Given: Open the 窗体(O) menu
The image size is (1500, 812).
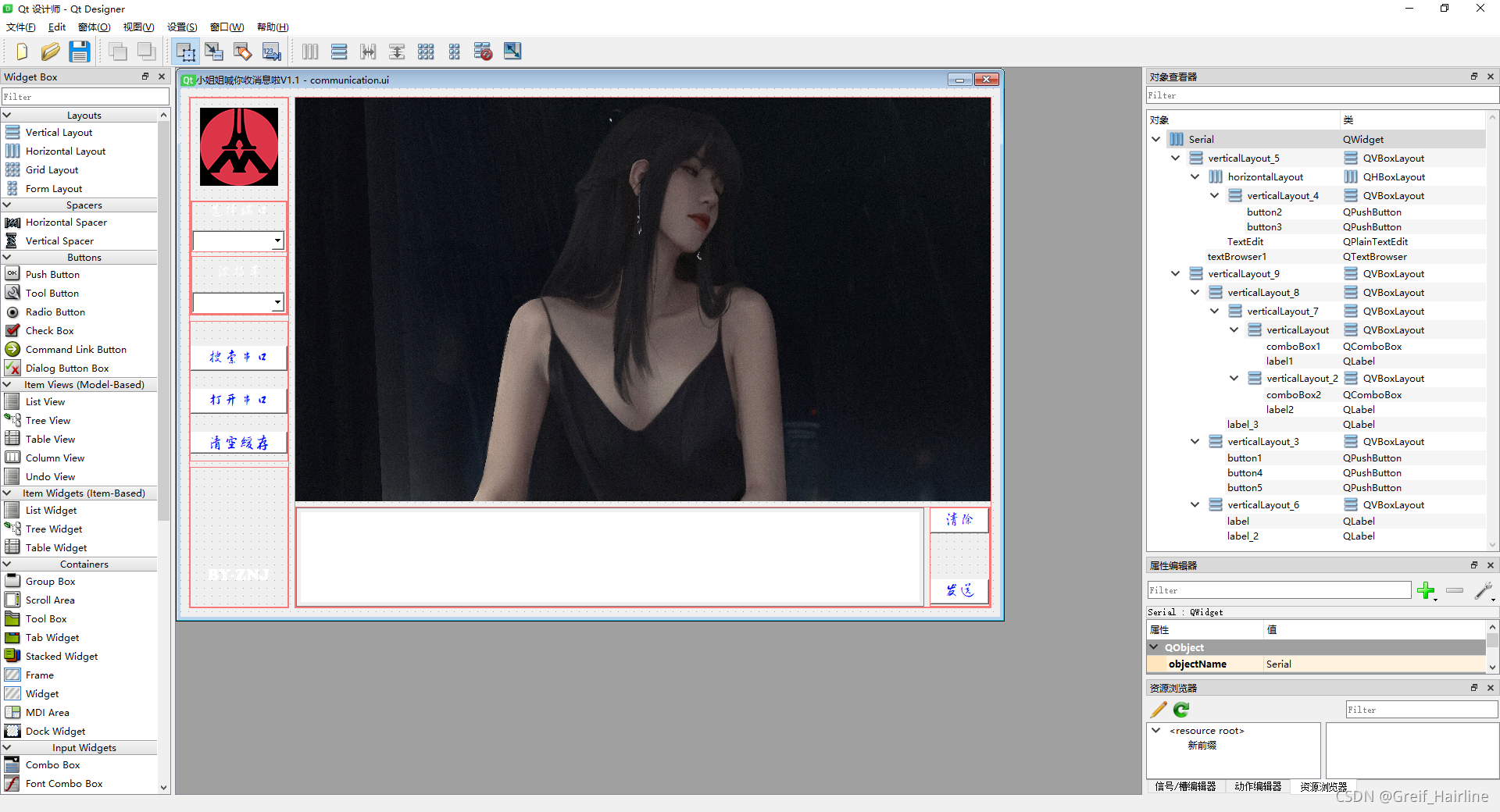Looking at the screenshot, I should click(95, 27).
